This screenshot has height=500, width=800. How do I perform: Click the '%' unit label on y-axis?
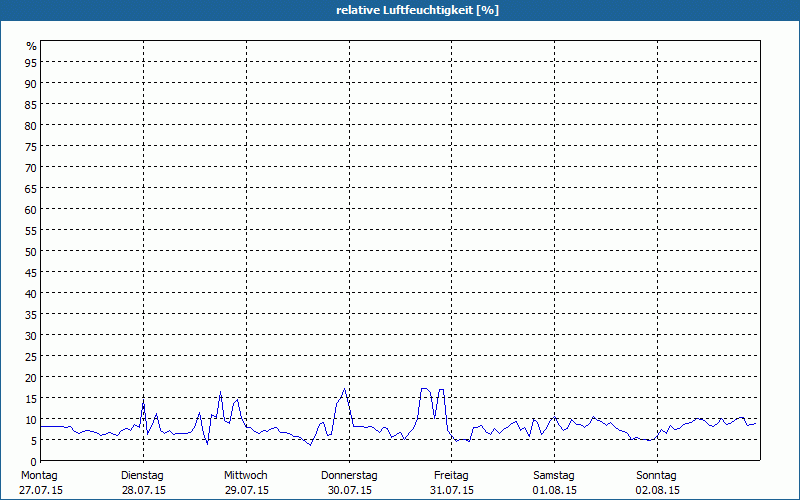[x=31, y=46]
